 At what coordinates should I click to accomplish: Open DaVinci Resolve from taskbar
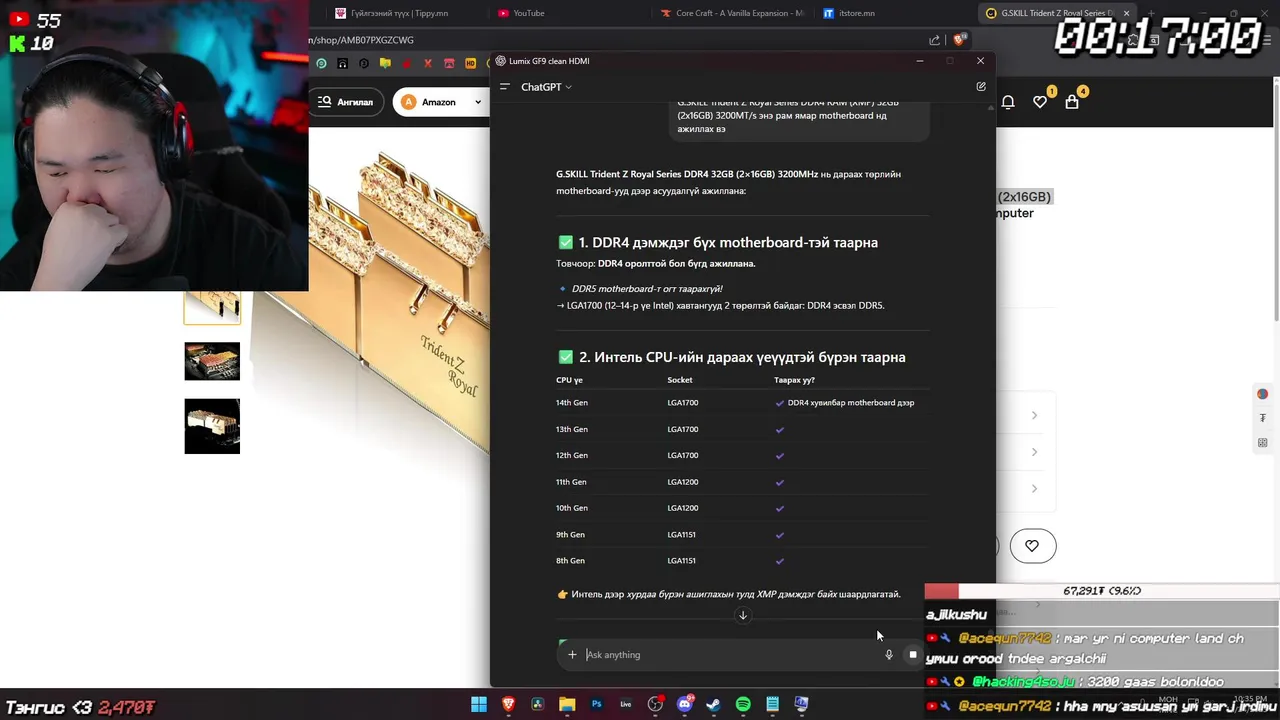click(538, 704)
